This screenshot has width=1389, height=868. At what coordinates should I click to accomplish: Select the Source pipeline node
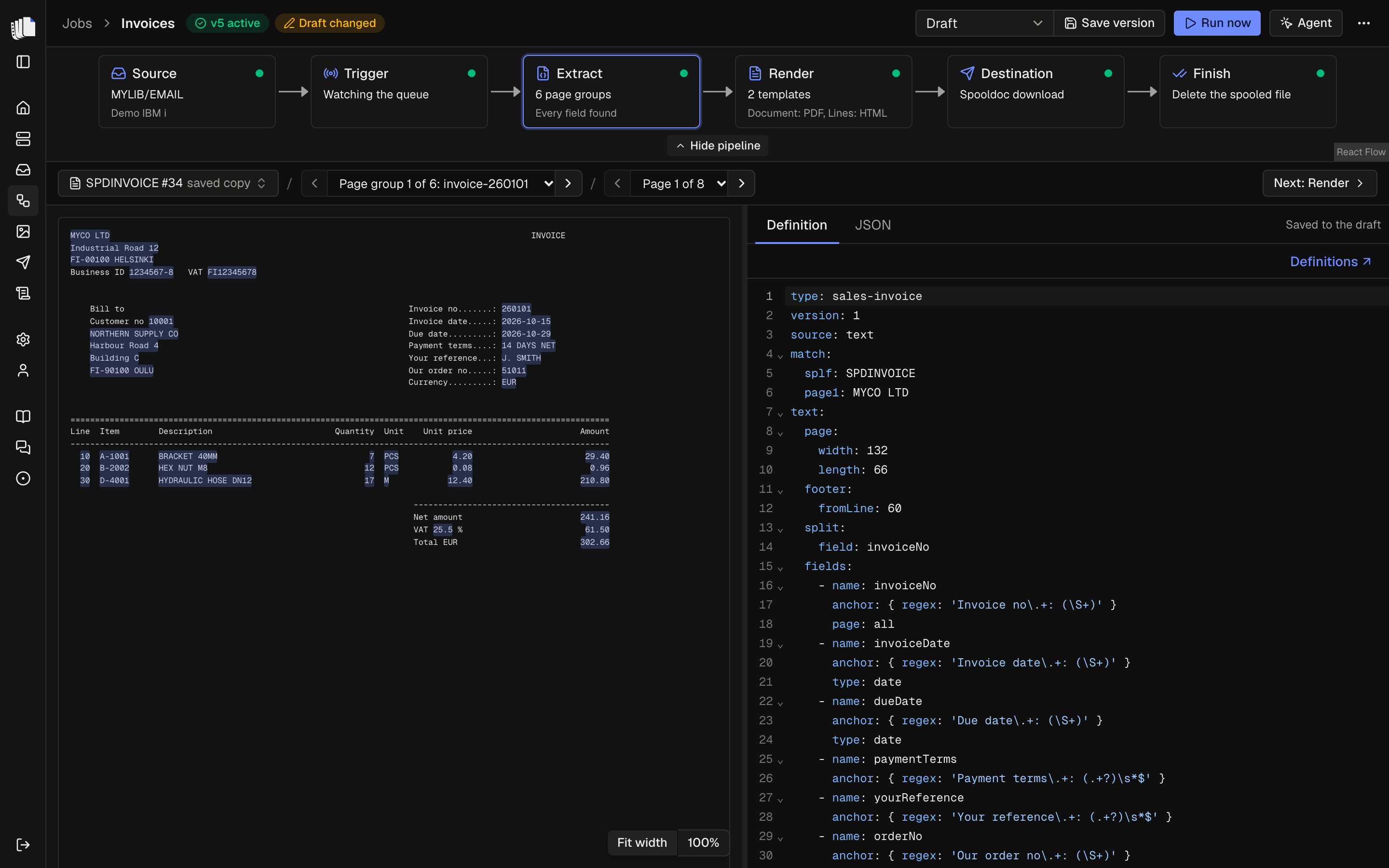click(187, 91)
